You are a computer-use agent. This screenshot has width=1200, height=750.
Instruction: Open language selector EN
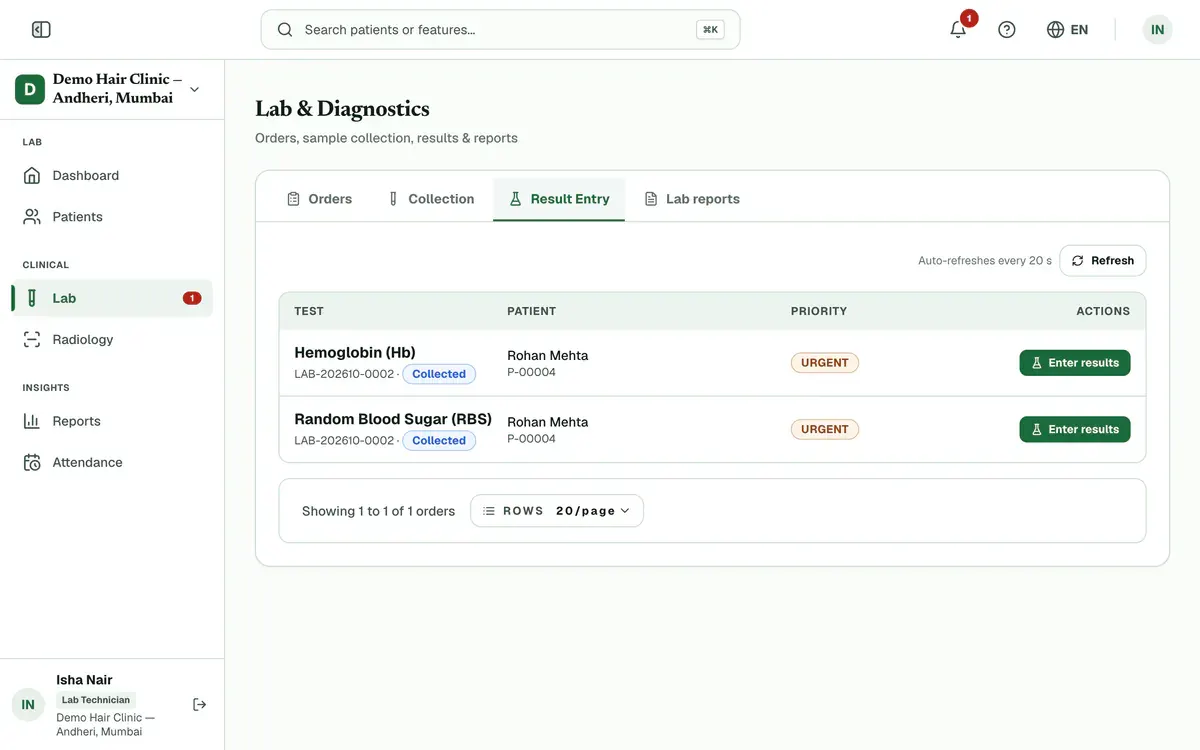[1068, 30]
